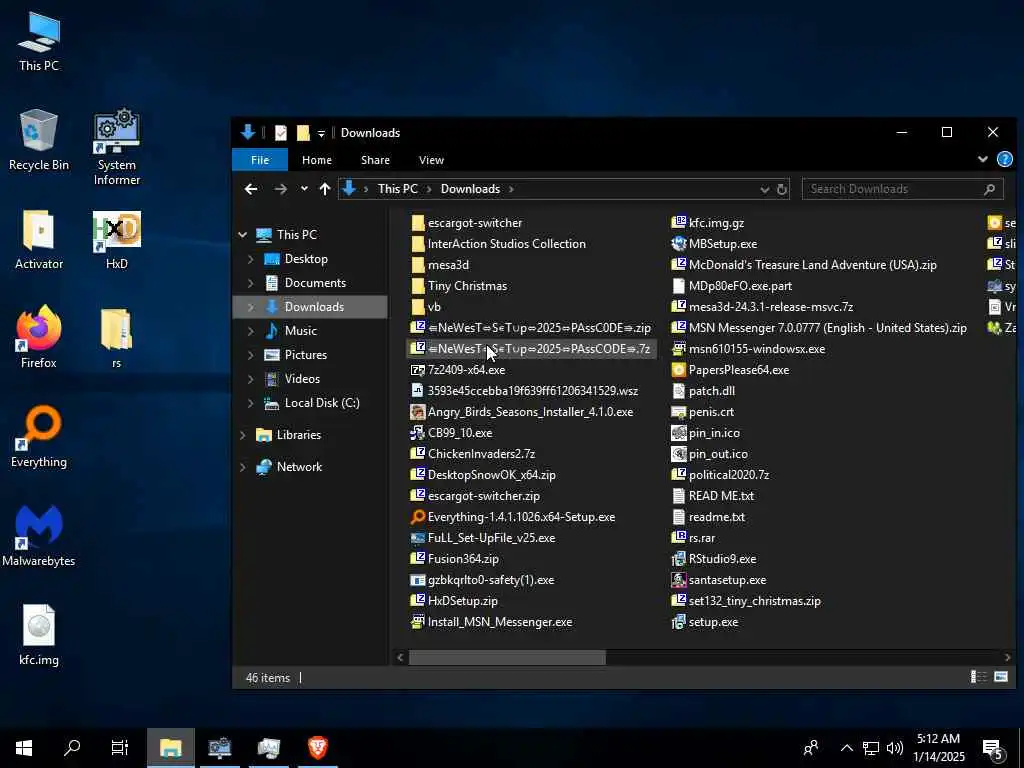Click the taskbar clock showing 5:12 AM

[938, 748]
